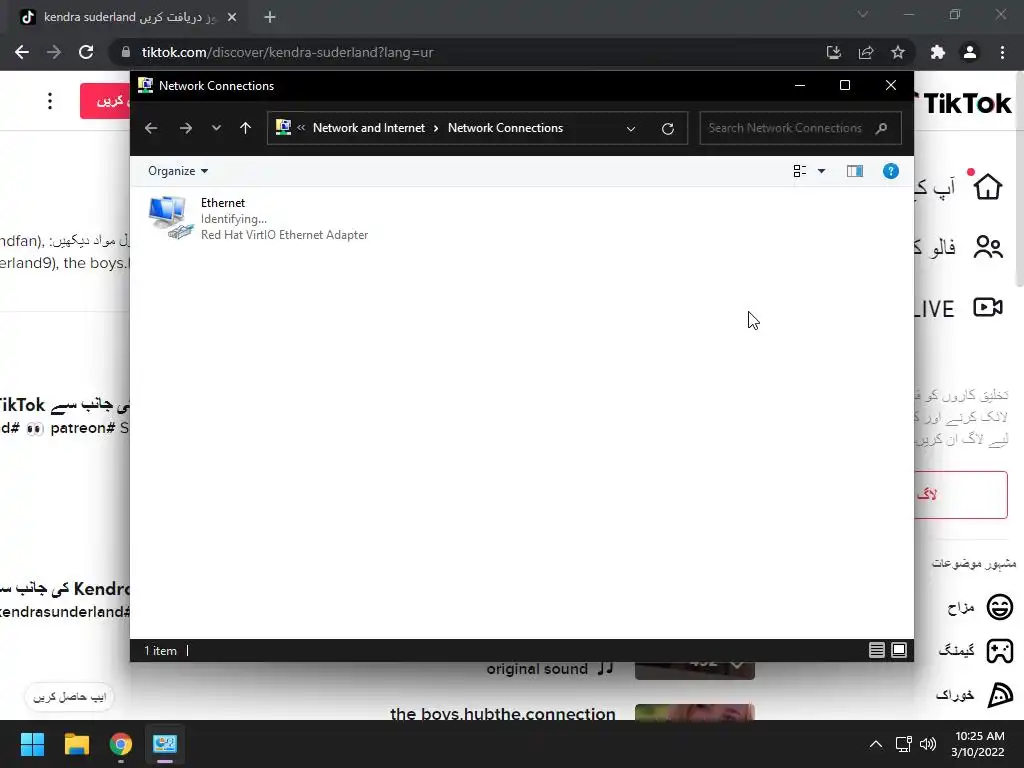1024x768 pixels.
Task: Bookmark this tab with star icon
Action: tap(898, 52)
